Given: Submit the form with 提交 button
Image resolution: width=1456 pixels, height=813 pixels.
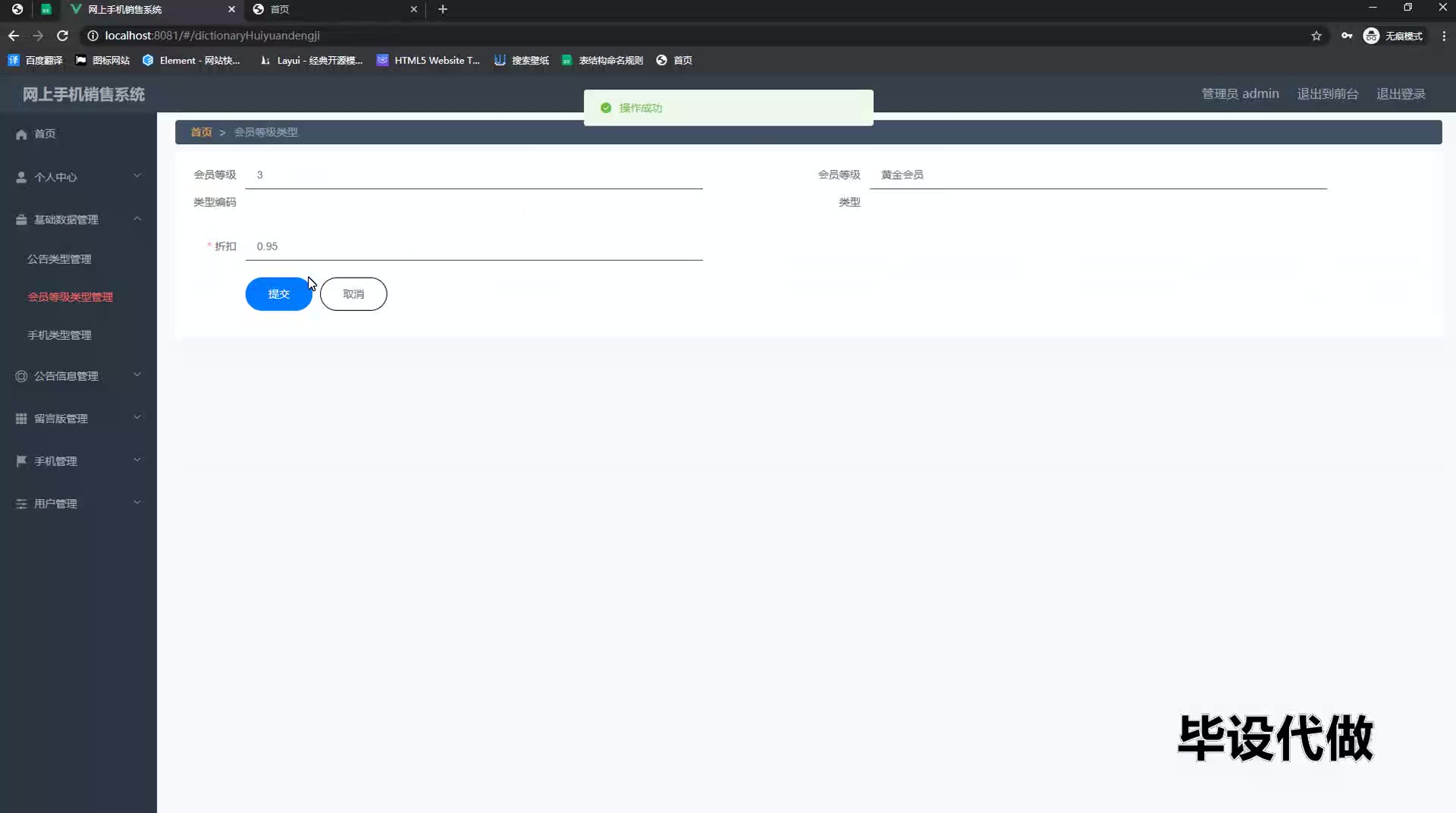Looking at the screenshot, I should 278,294.
